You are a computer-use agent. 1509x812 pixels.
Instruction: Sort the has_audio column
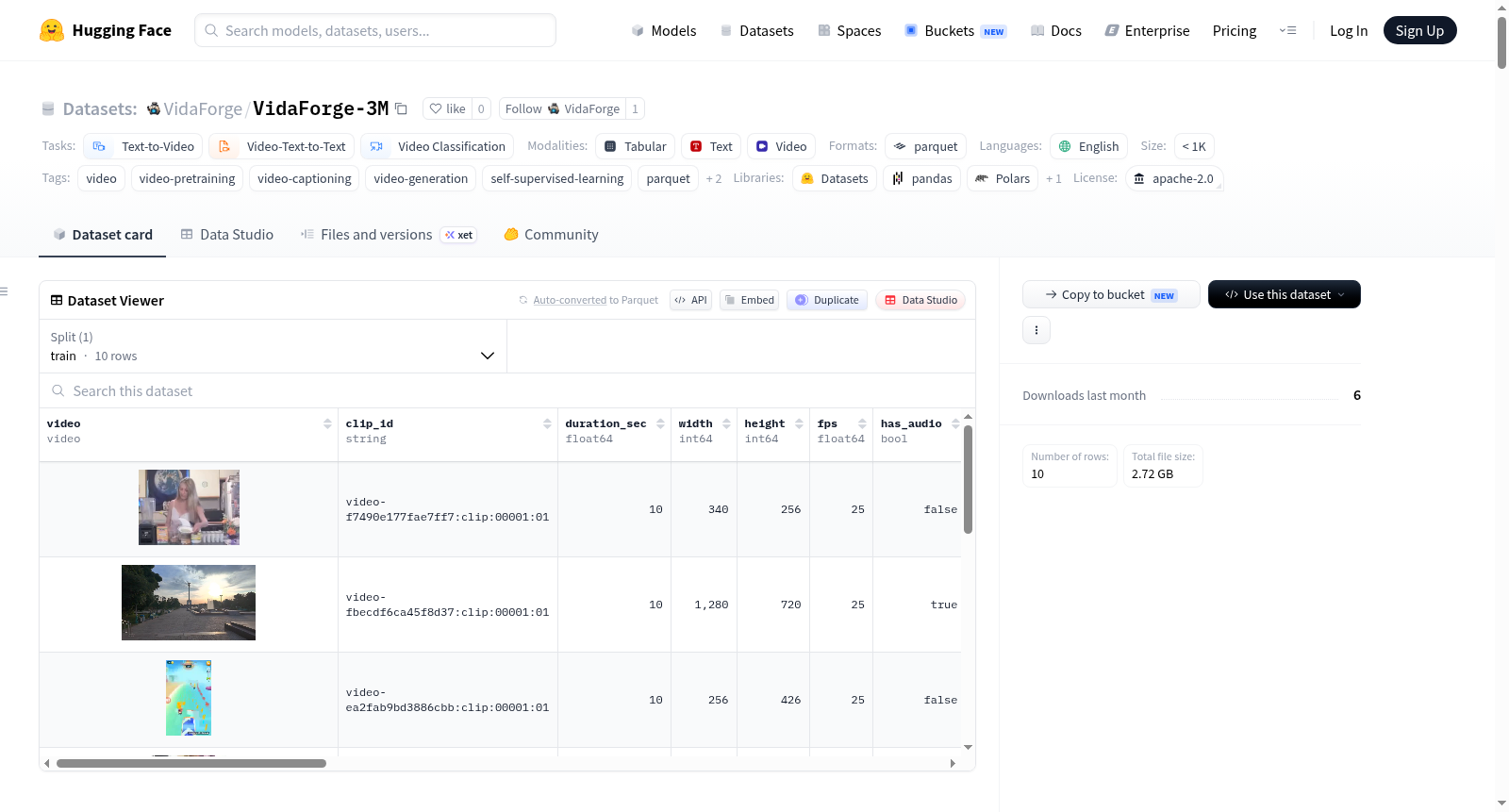[955, 423]
